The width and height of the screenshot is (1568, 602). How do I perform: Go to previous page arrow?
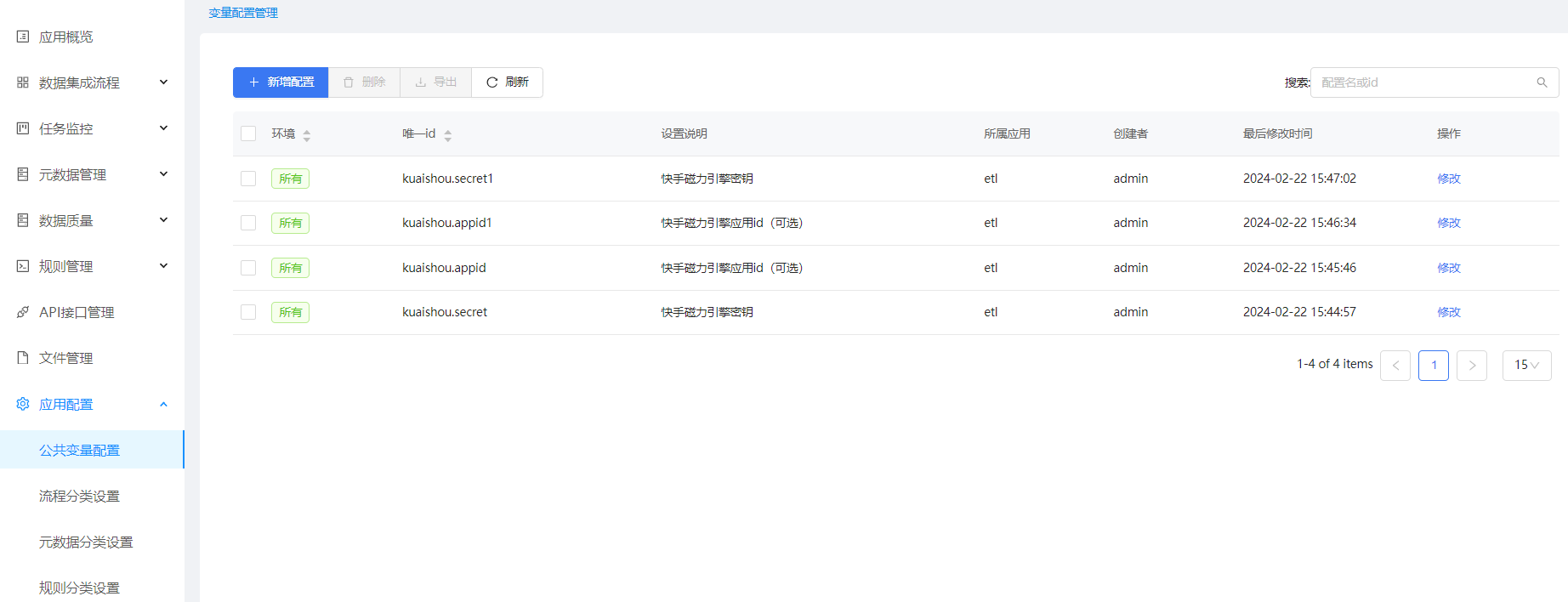tap(1395, 366)
